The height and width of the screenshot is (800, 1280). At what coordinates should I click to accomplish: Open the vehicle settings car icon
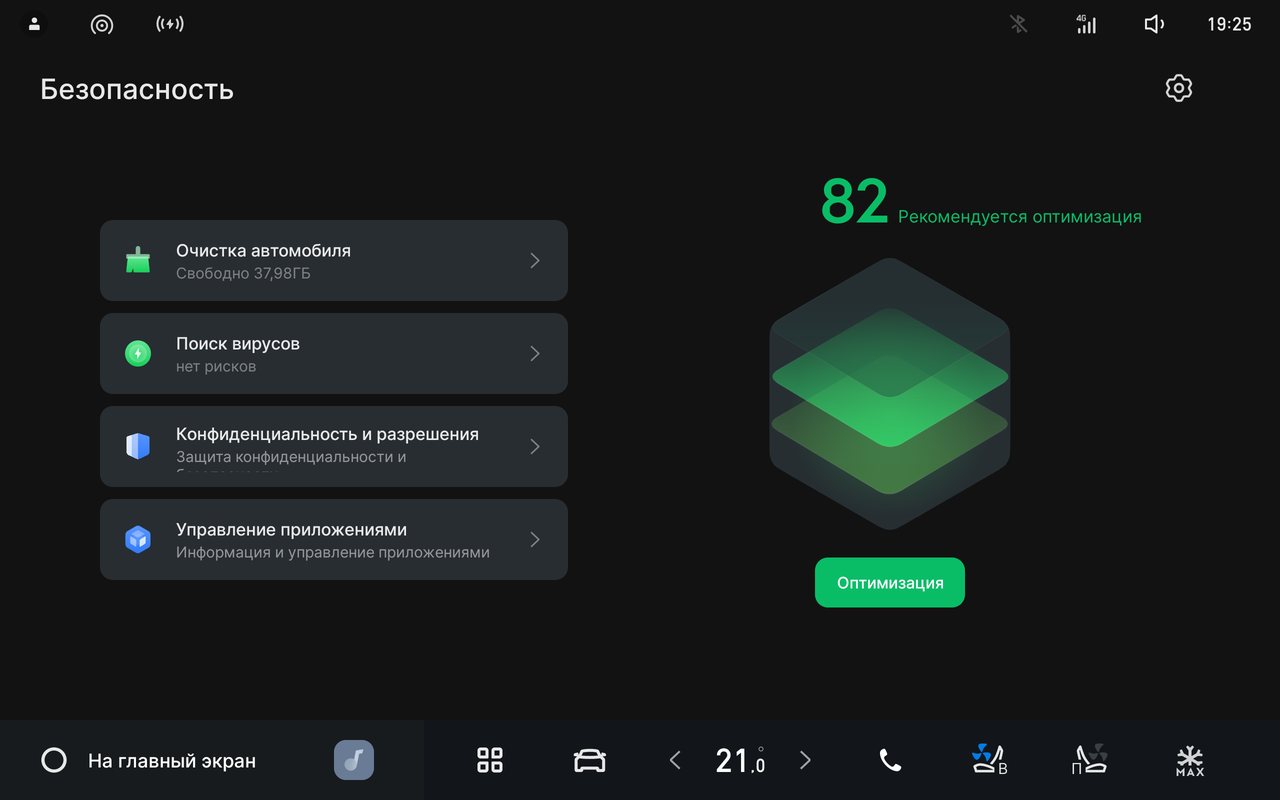590,761
